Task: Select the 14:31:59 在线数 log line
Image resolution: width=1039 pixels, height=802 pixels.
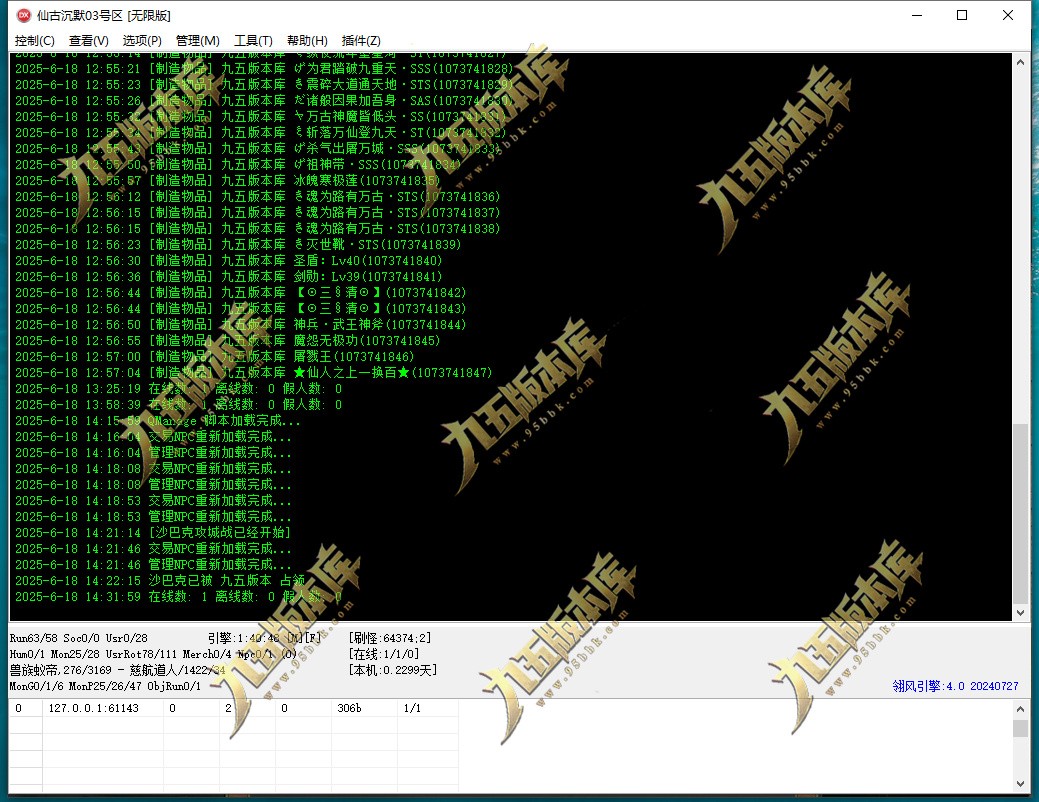Action: [x=178, y=597]
